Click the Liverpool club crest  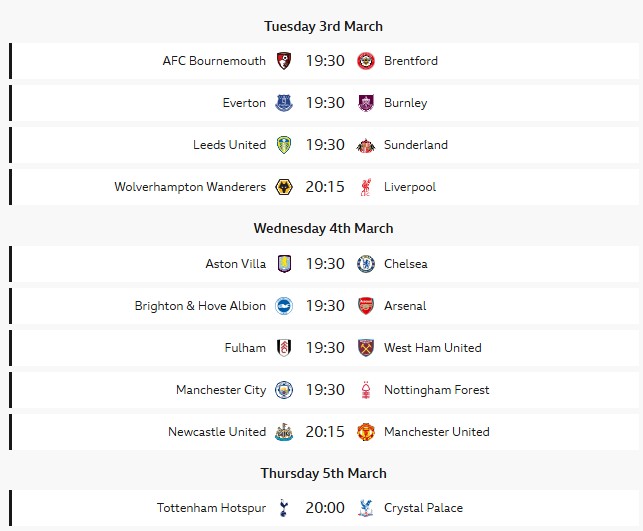point(366,187)
